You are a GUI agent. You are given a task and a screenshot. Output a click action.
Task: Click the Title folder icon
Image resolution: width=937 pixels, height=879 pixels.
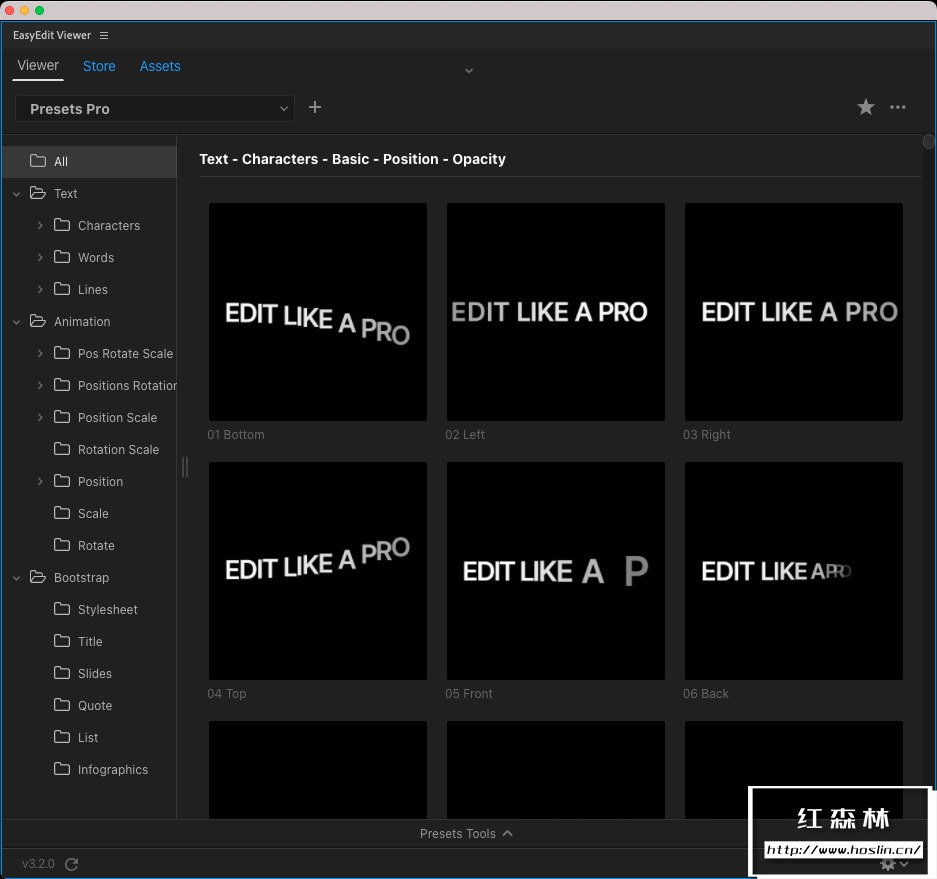pyautogui.click(x=62, y=641)
